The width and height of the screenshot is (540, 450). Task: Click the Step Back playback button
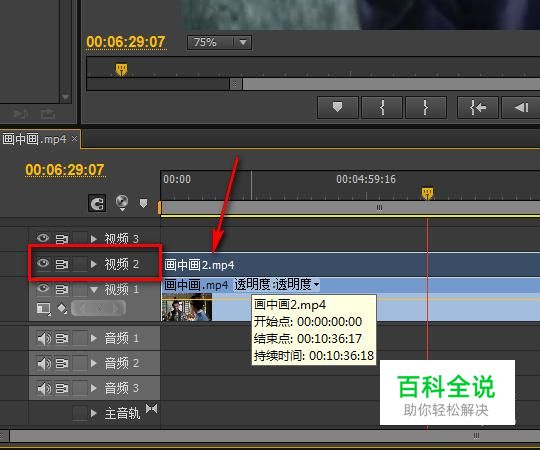point(521,108)
